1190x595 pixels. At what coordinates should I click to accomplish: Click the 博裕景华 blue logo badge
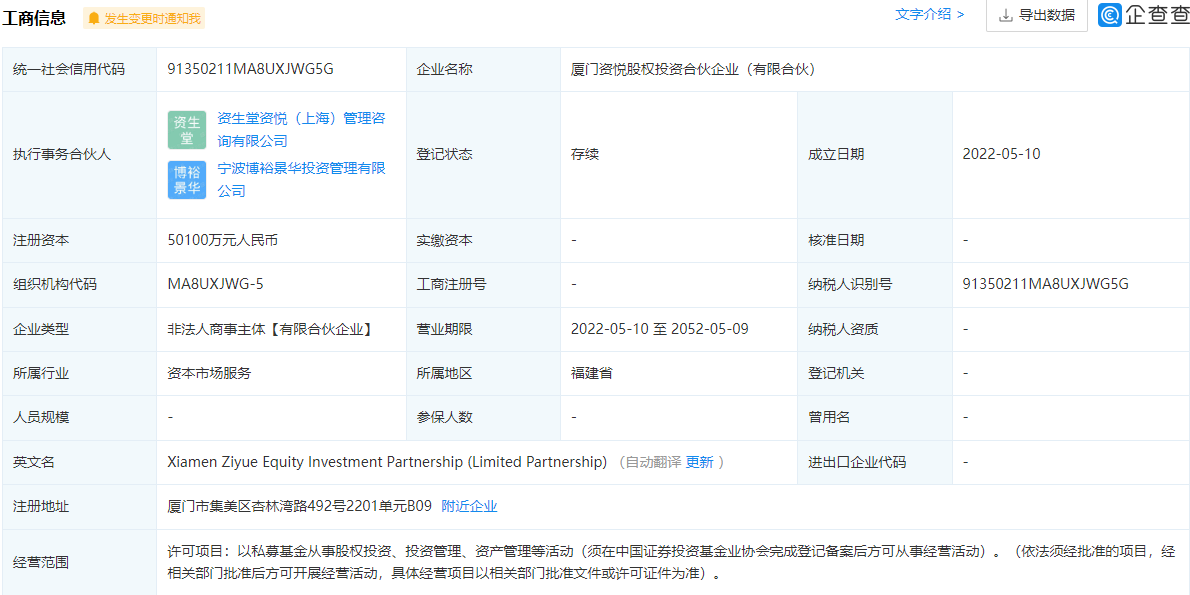187,180
